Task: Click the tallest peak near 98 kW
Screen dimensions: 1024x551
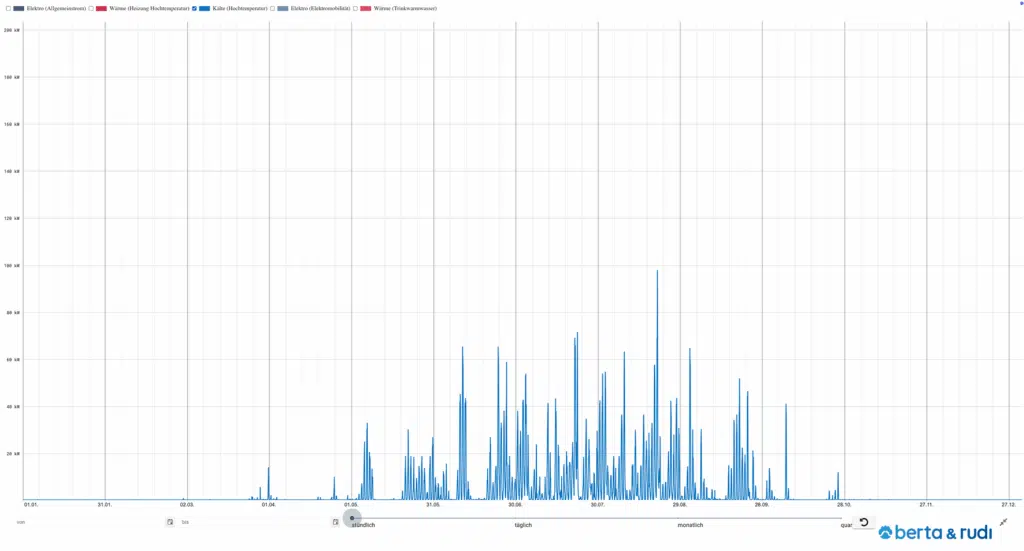Action: [657, 272]
